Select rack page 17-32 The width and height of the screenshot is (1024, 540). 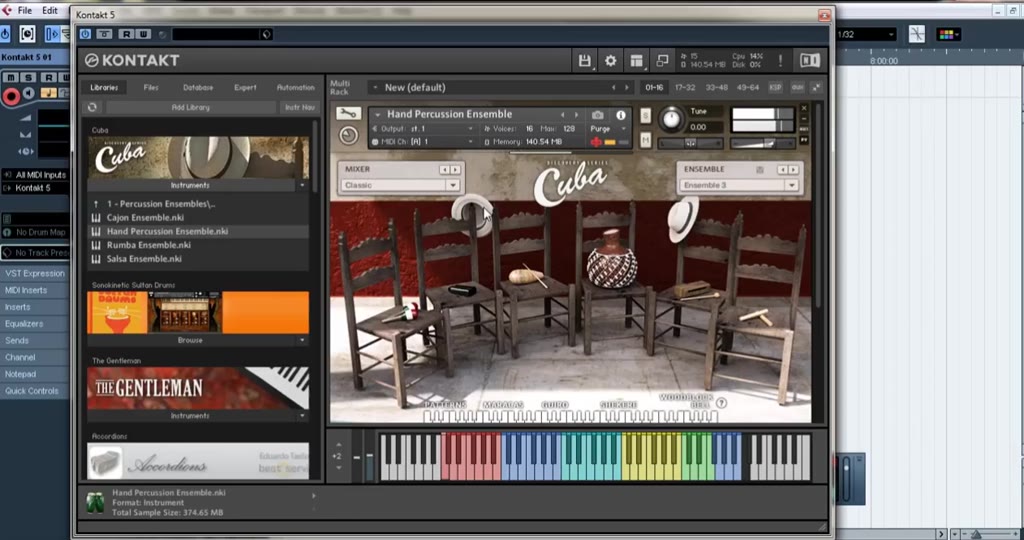click(x=685, y=87)
